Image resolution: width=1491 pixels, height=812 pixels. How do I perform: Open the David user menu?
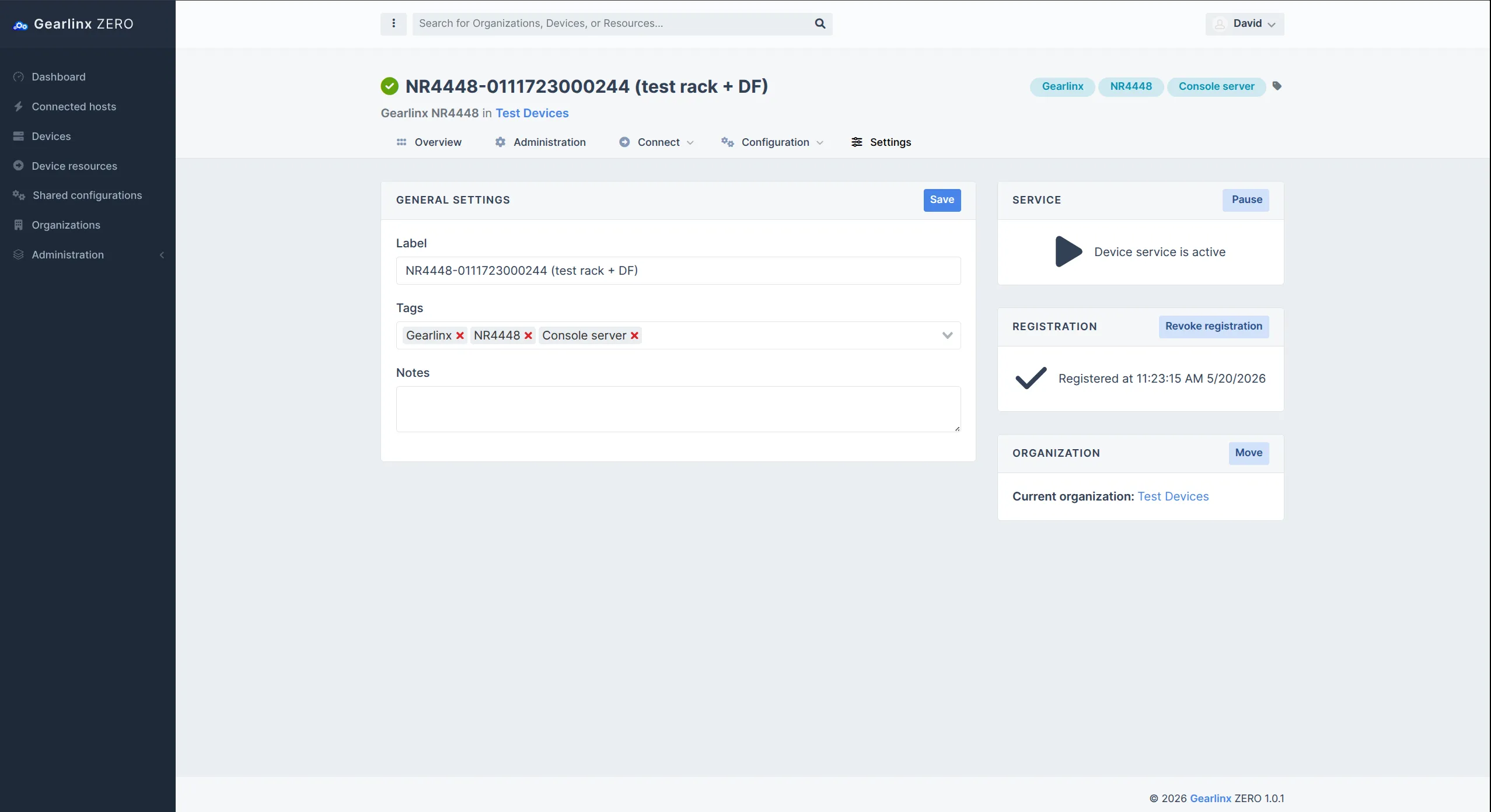click(x=1245, y=24)
